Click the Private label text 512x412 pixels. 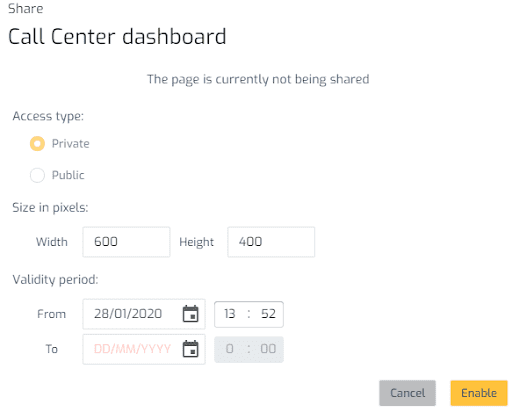(x=71, y=144)
